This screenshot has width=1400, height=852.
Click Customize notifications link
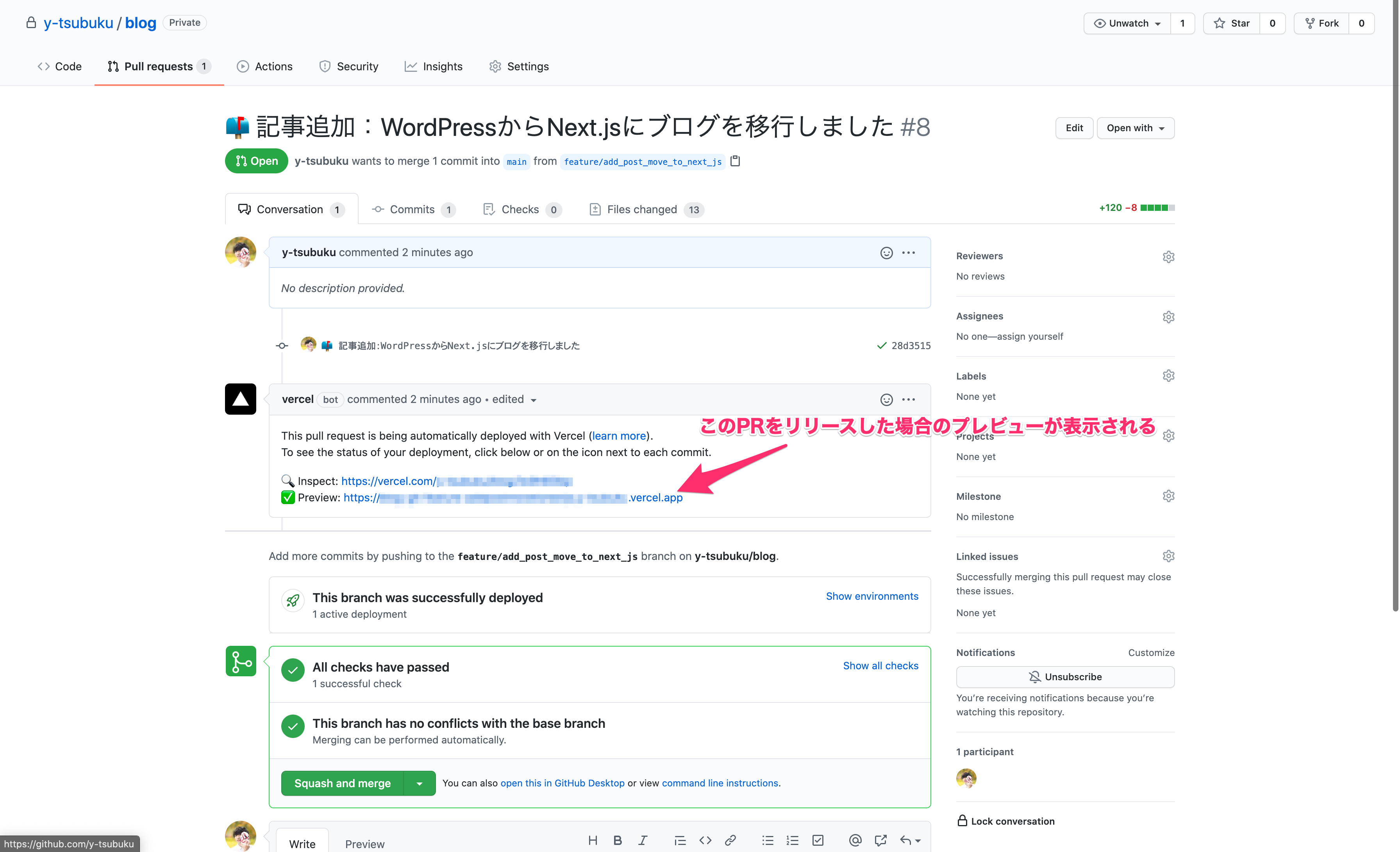(1151, 652)
